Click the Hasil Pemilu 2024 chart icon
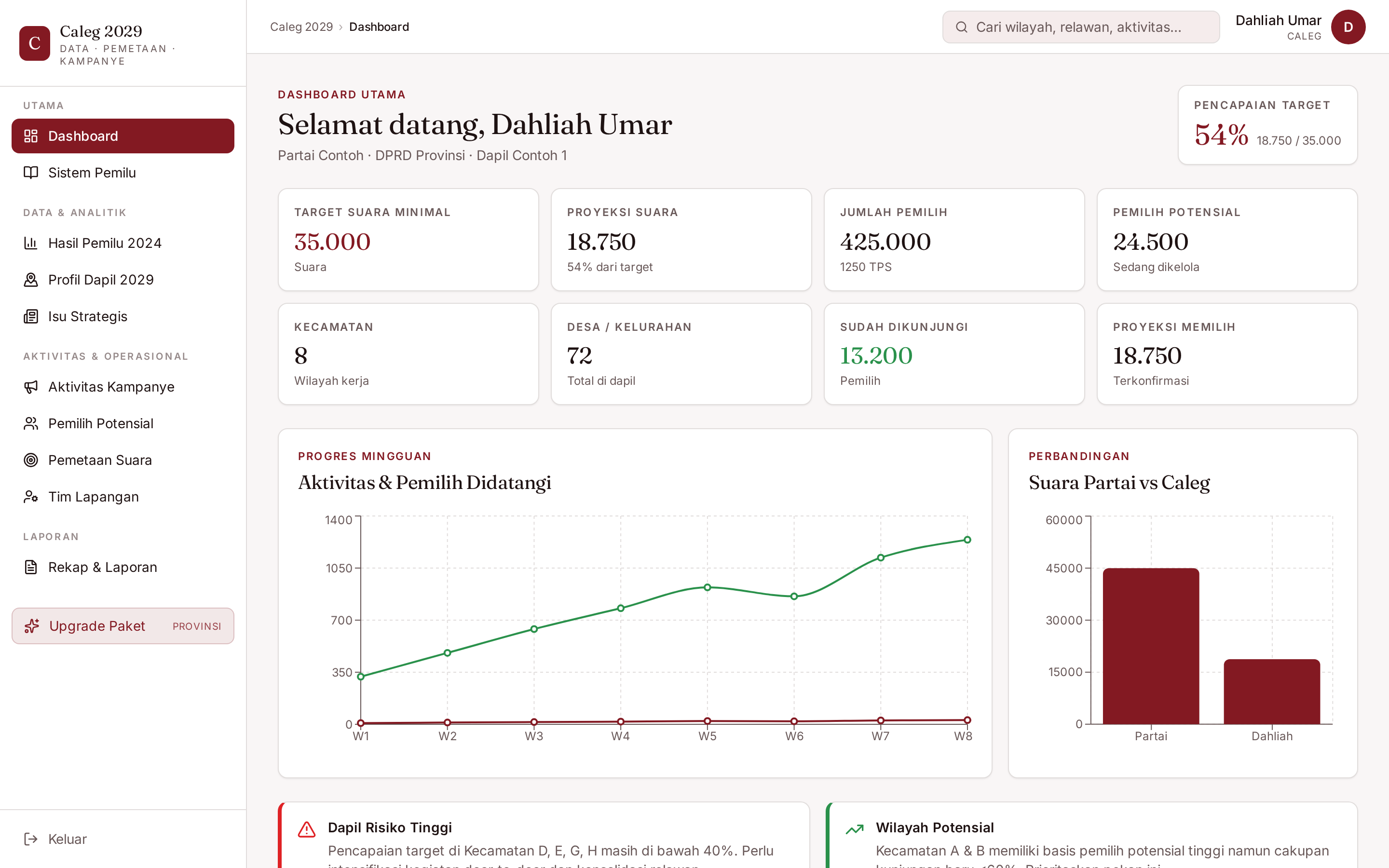This screenshot has width=1389, height=868. click(x=31, y=244)
